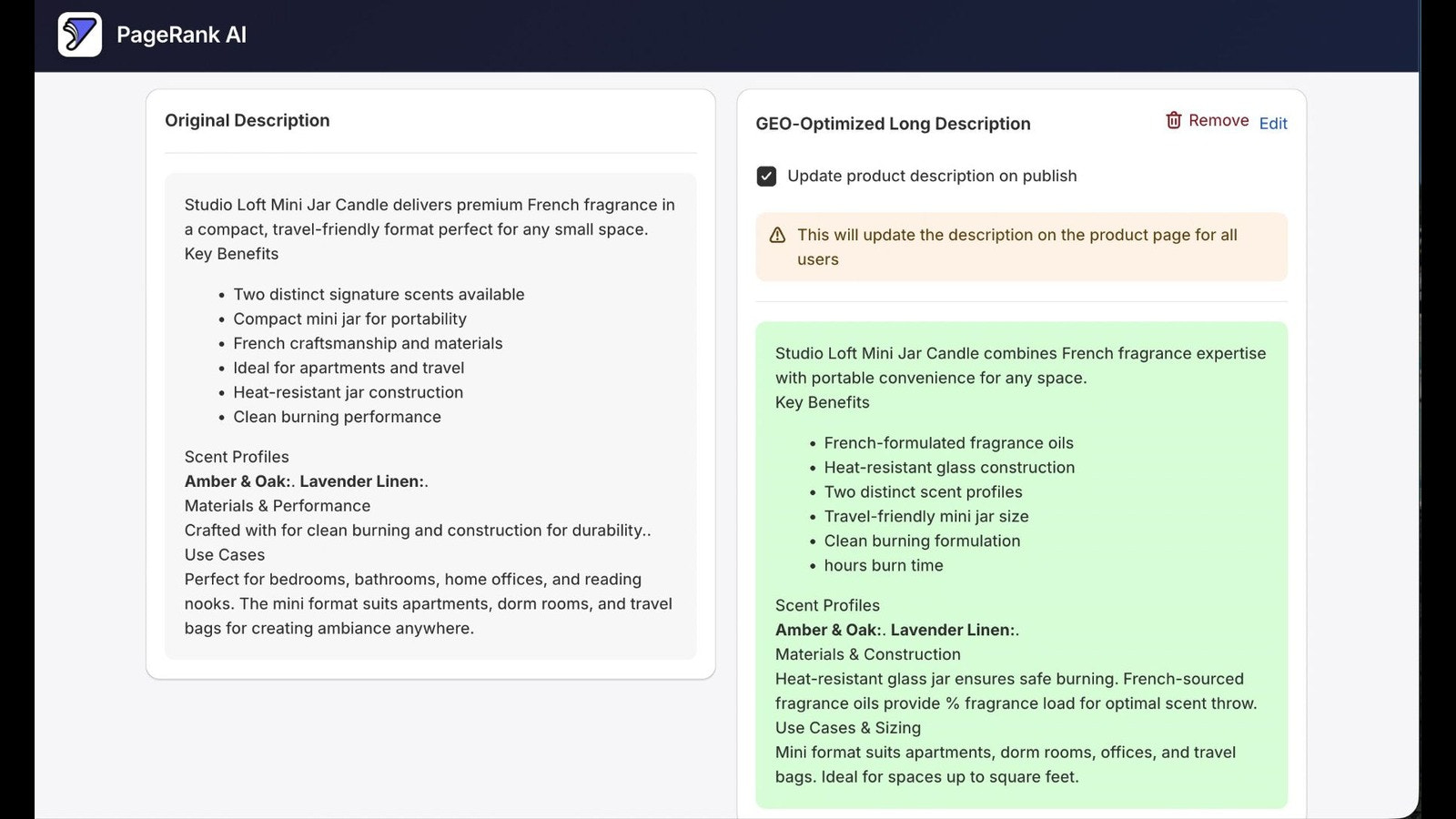Click the trash can Remove icon

[x=1174, y=120]
